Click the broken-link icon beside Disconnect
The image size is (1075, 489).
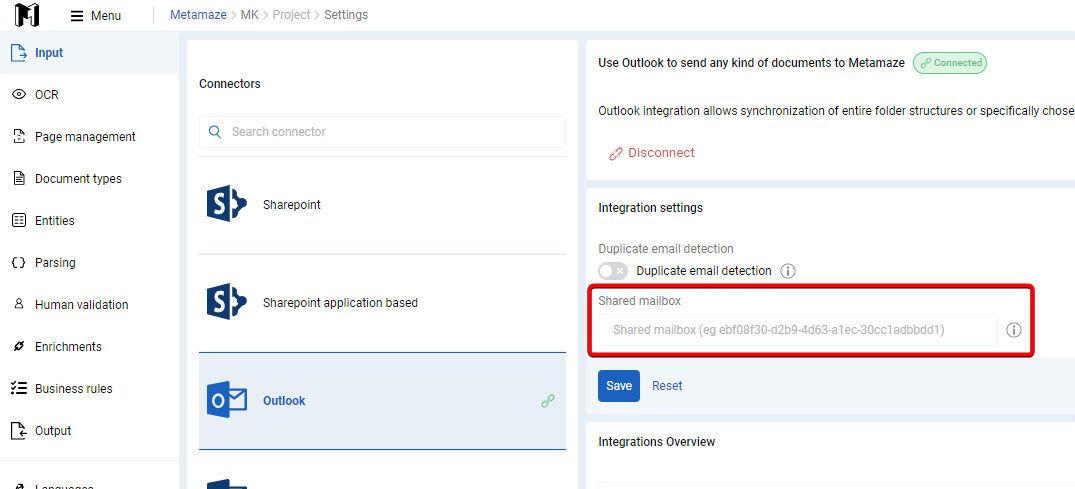click(616, 154)
